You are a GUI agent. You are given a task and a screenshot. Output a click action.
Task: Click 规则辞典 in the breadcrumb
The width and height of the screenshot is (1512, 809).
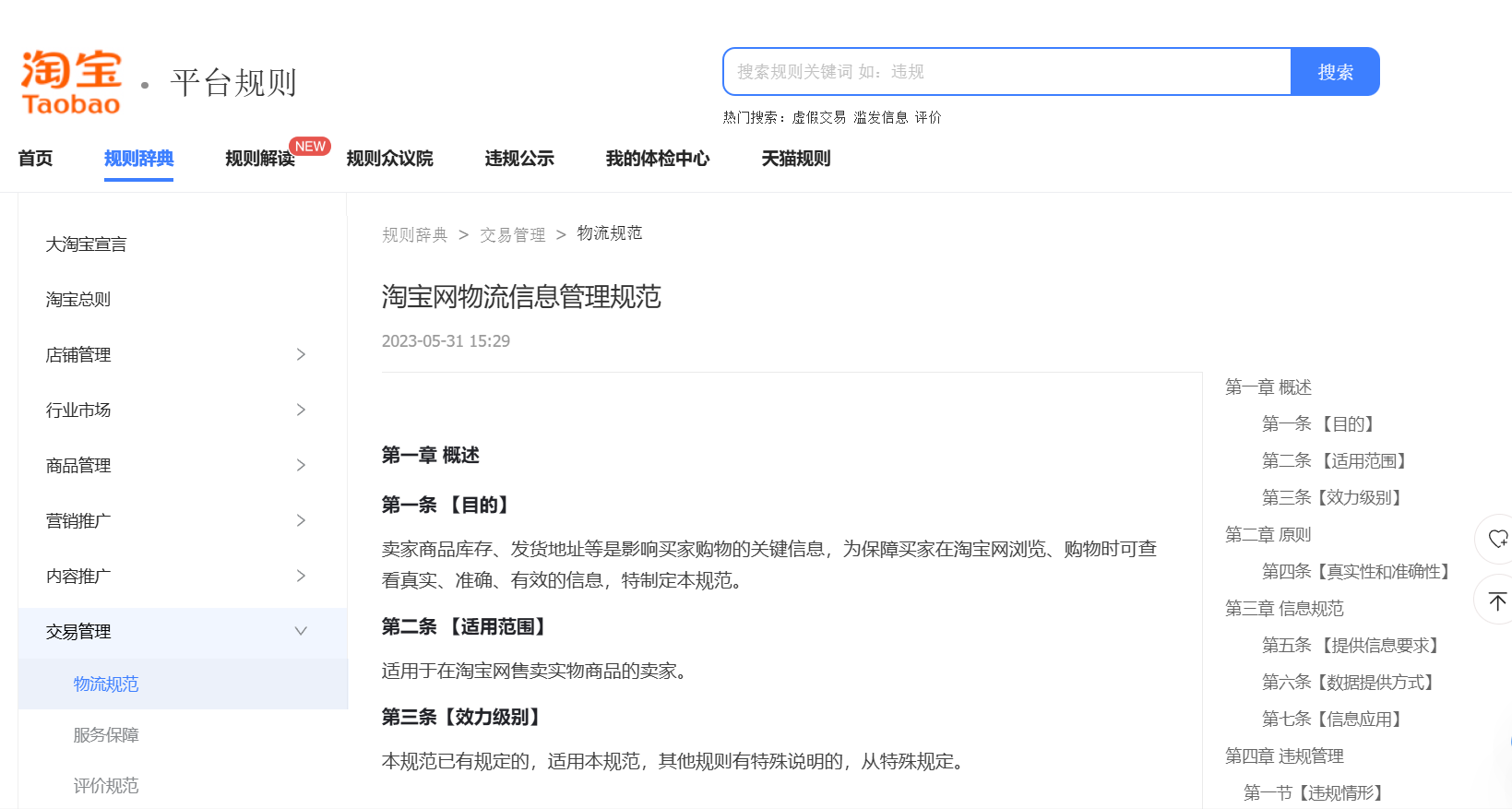pos(415,234)
